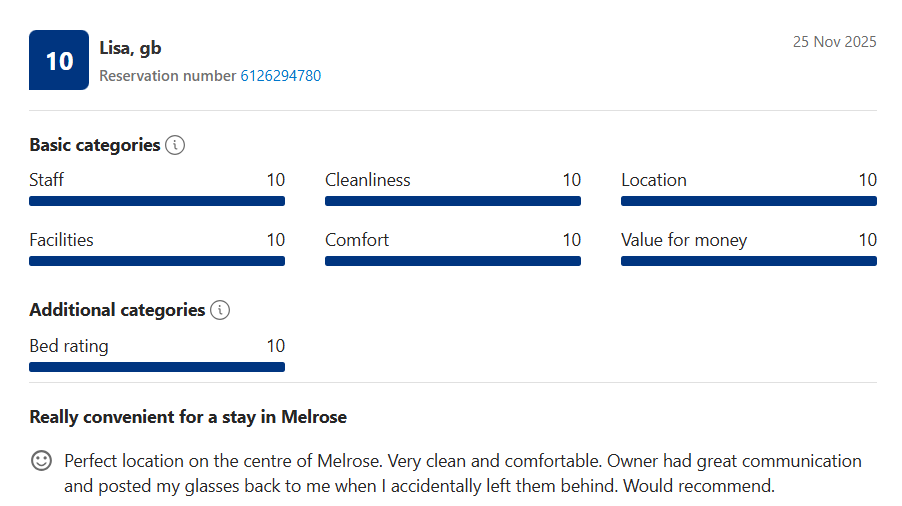The width and height of the screenshot is (902, 506).
Task: Click the Bed rating bar
Action: 157,367
